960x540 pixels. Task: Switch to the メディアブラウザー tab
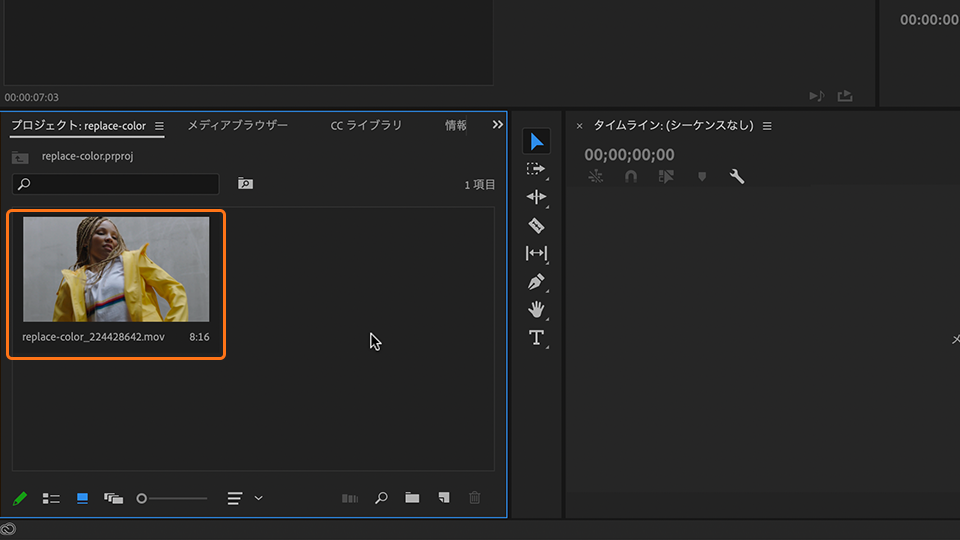click(237, 125)
